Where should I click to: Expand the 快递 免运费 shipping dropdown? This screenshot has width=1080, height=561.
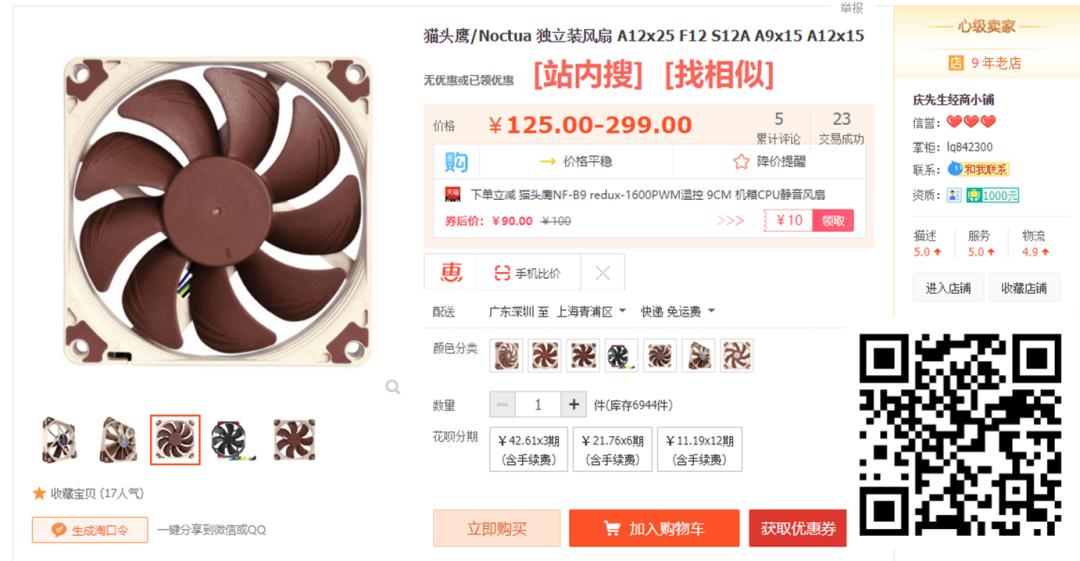[x=678, y=312]
